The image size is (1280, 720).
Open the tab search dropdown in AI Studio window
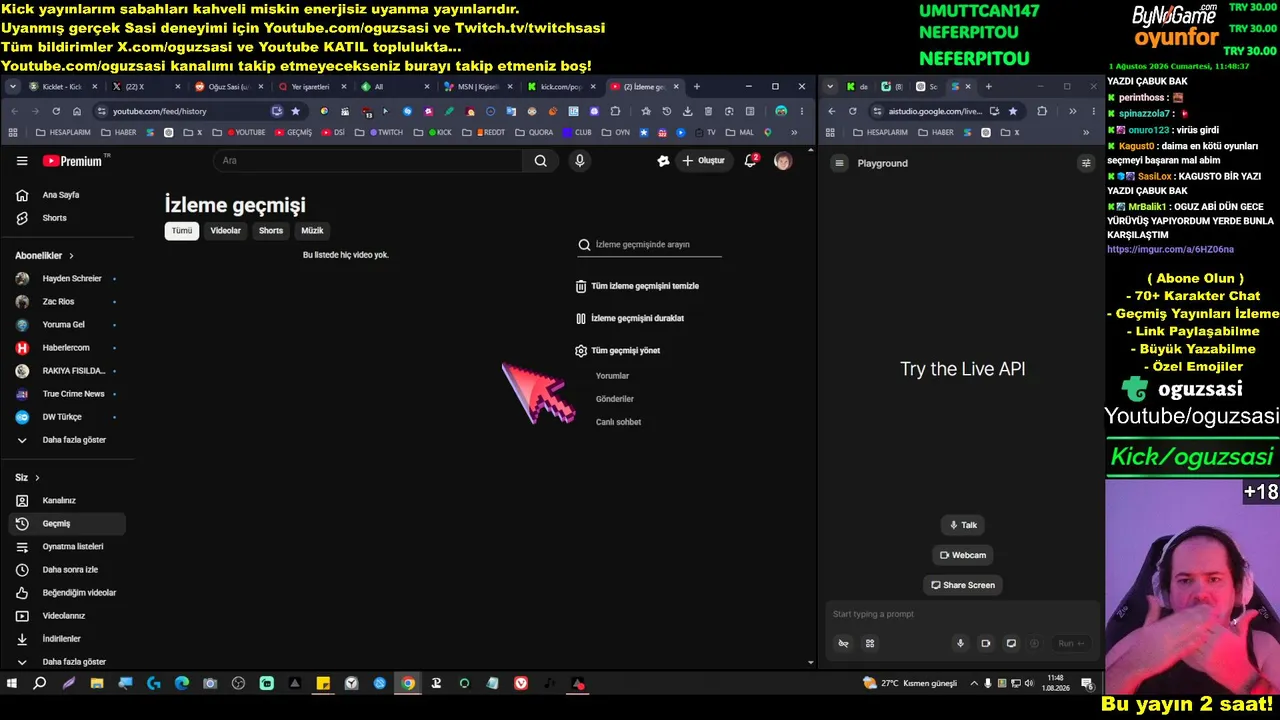pos(830,87)
